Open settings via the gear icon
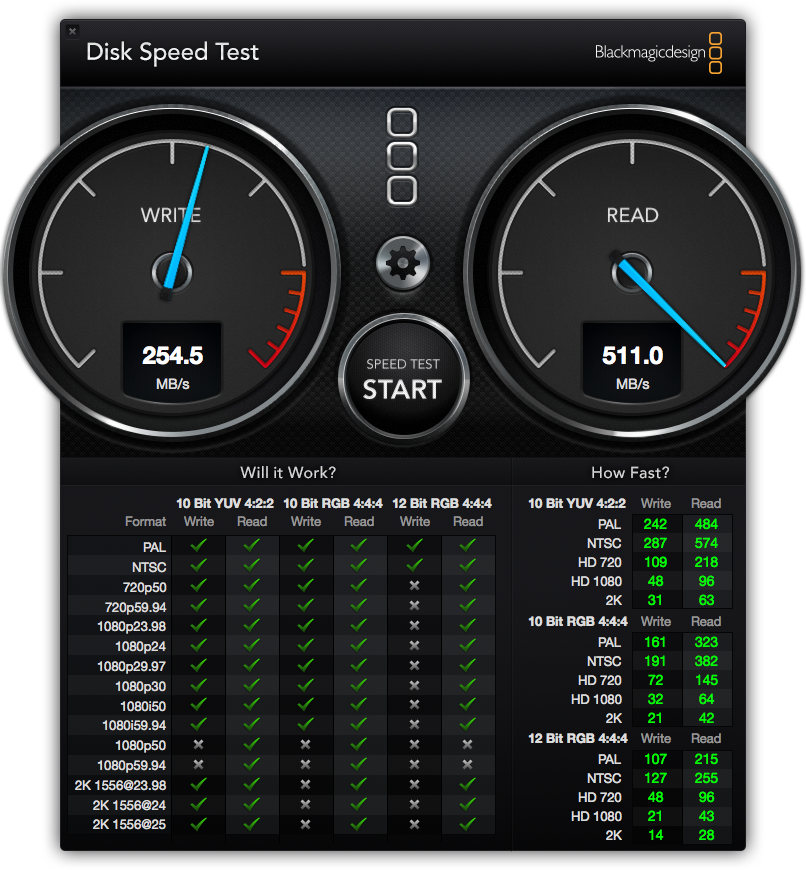 tap(403, 264)
